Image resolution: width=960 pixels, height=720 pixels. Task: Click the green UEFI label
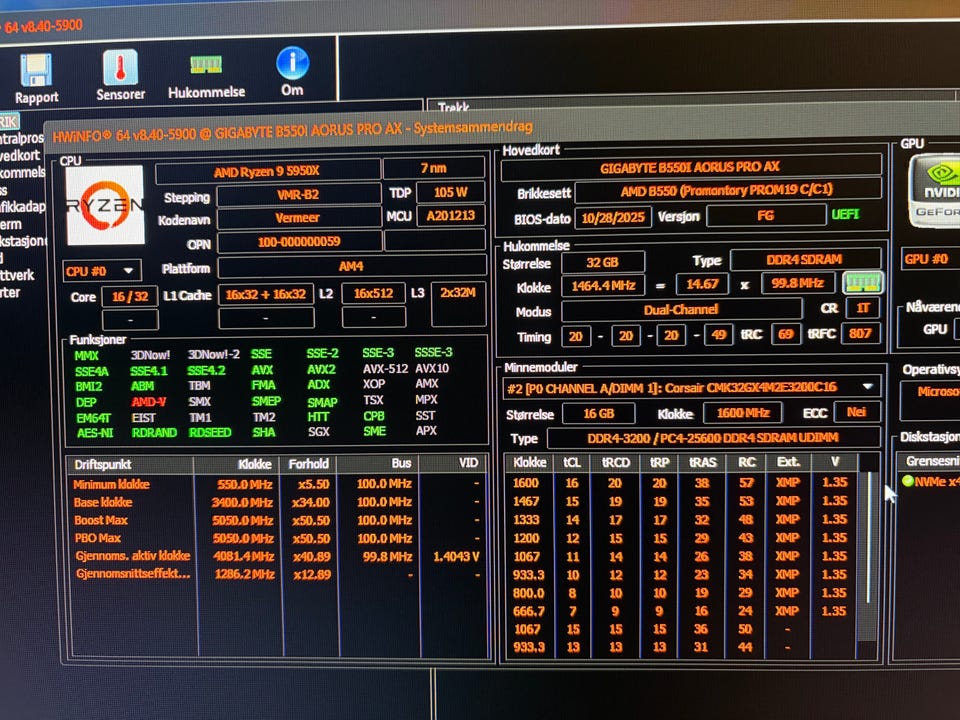coord(845,214)
